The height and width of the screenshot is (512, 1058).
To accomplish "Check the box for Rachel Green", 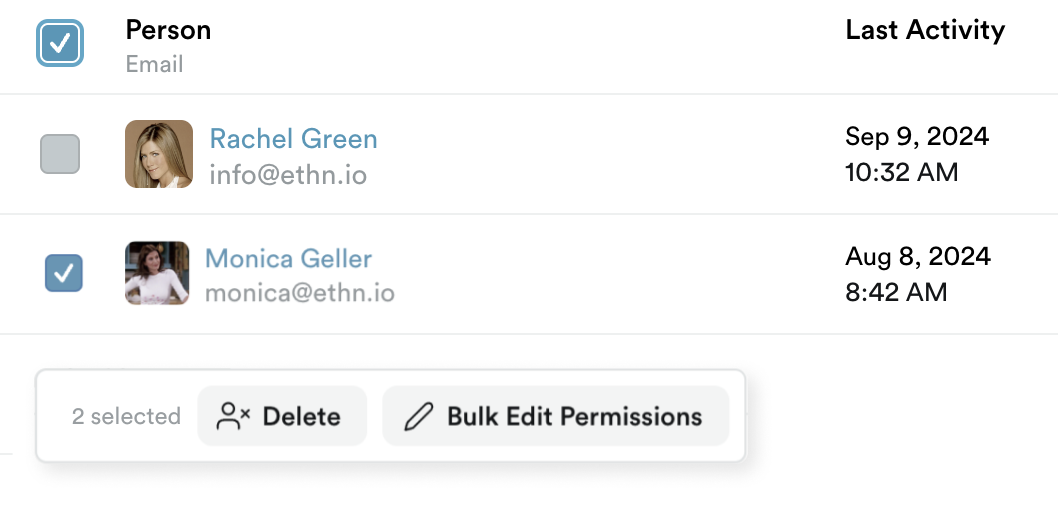I will [x=60, y=154].
